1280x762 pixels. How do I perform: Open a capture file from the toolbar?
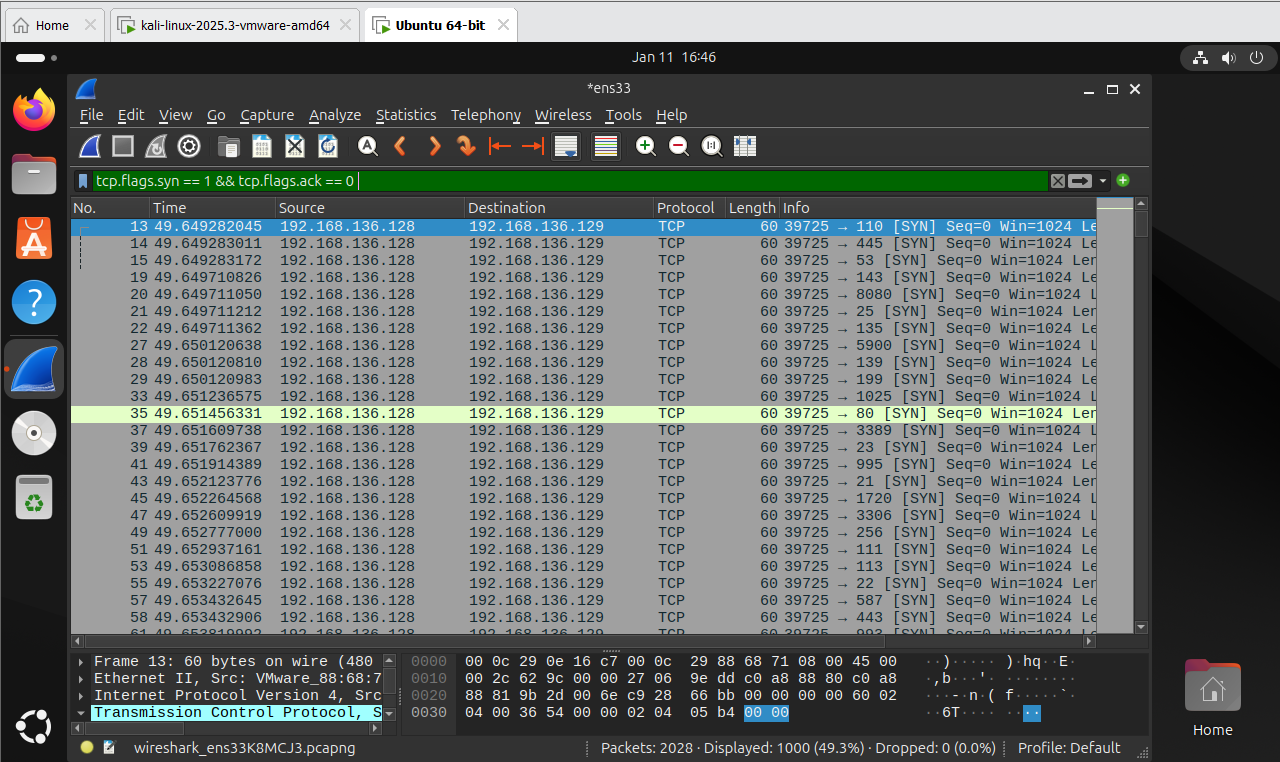228,146
